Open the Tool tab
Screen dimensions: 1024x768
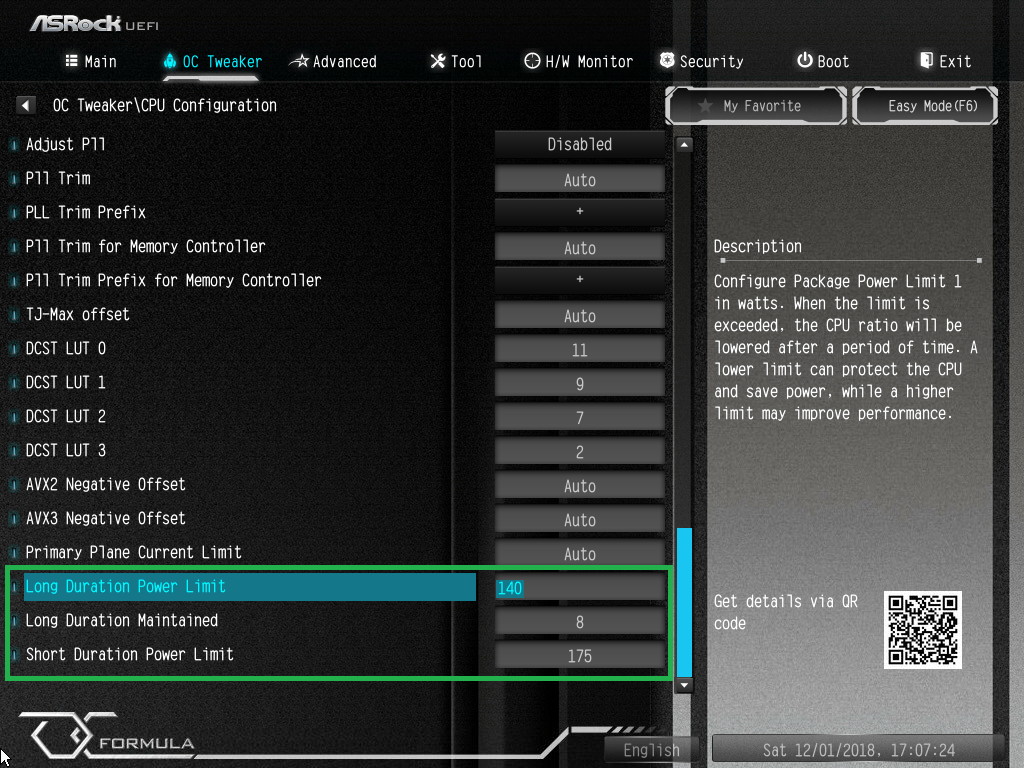(x=456, y=61)
